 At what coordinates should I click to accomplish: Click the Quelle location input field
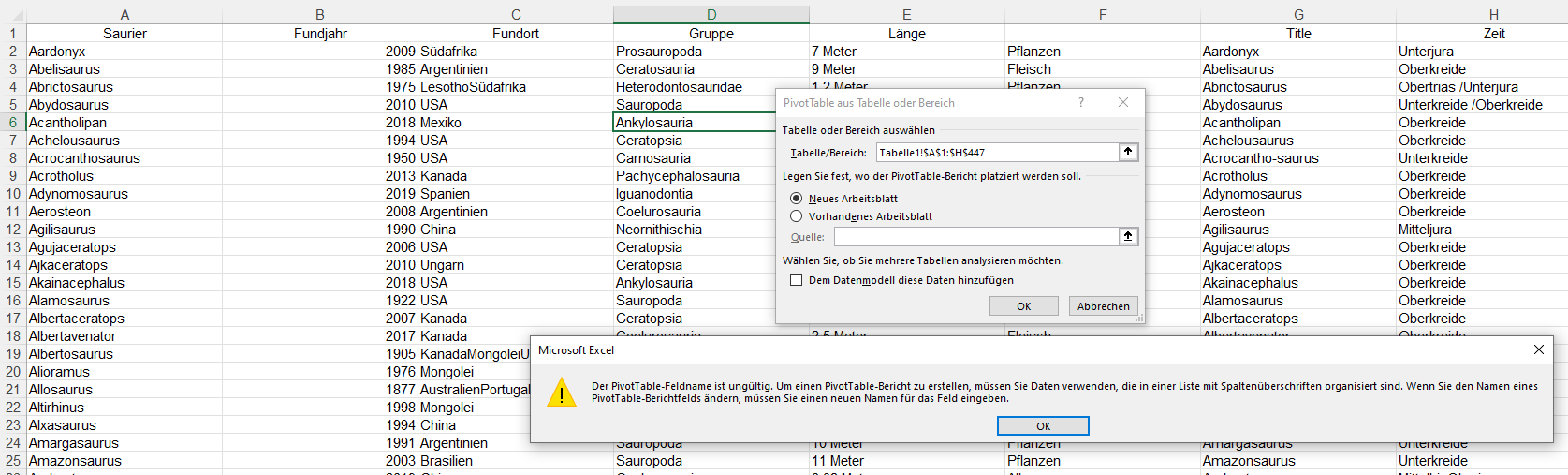click(x=976, y=237)
